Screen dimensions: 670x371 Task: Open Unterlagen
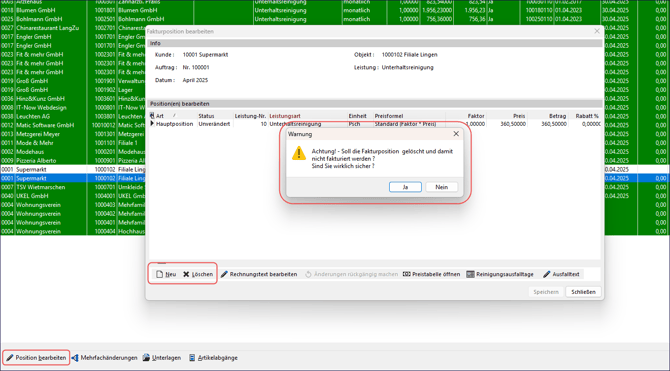[162, 358]
